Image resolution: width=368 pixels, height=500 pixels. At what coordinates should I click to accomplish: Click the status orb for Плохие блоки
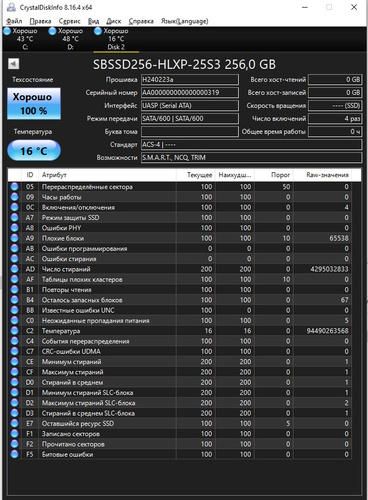14,238
